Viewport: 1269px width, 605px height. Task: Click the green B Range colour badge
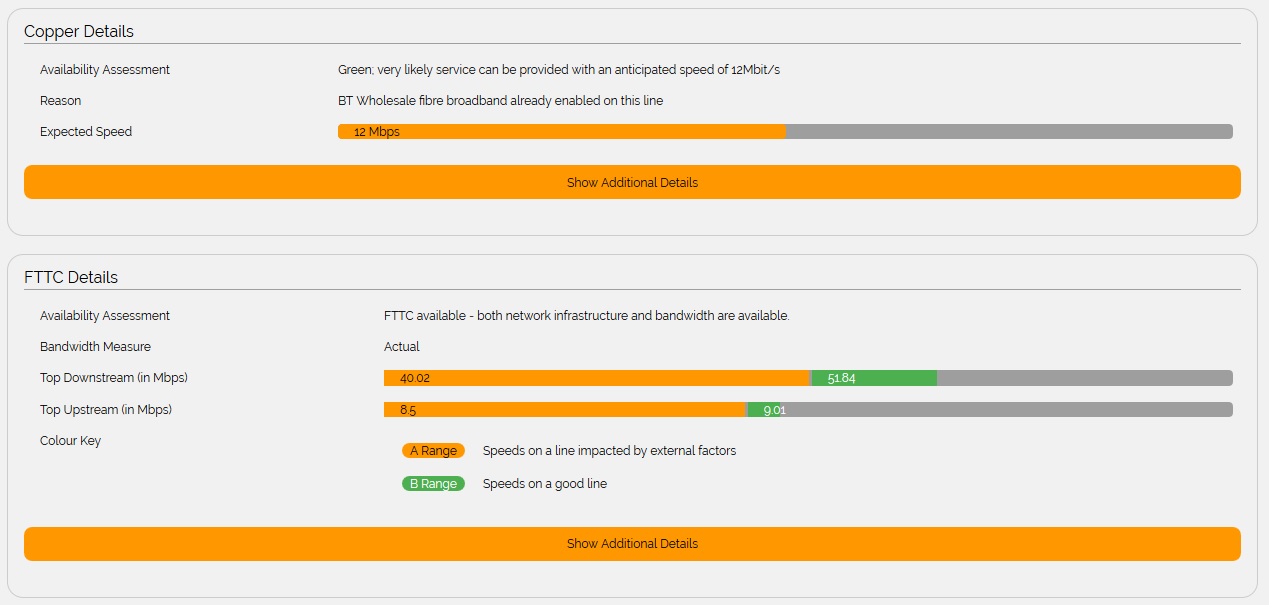pyautogui.click(x=433, y=484)
